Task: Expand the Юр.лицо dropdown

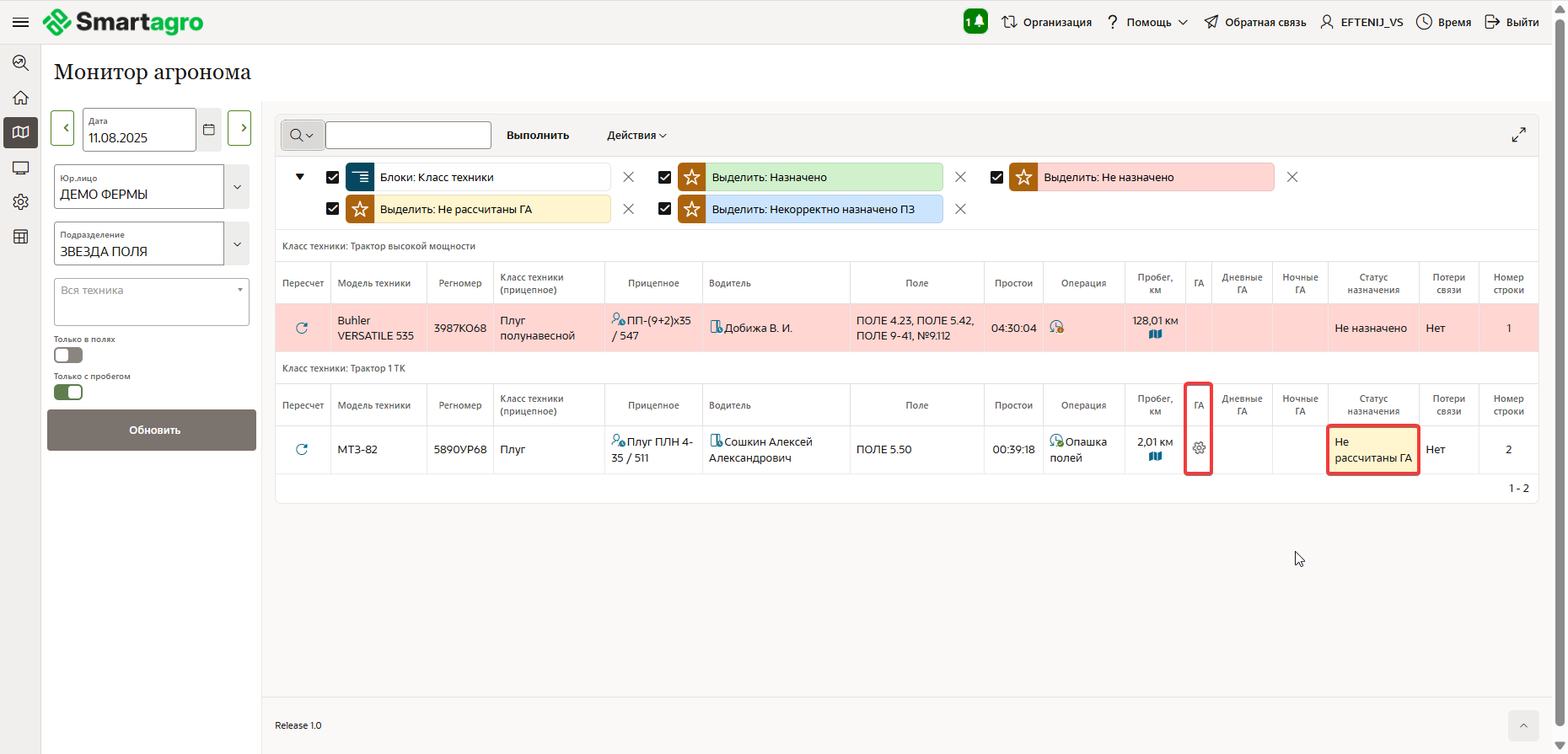Action: coord(237,187)
